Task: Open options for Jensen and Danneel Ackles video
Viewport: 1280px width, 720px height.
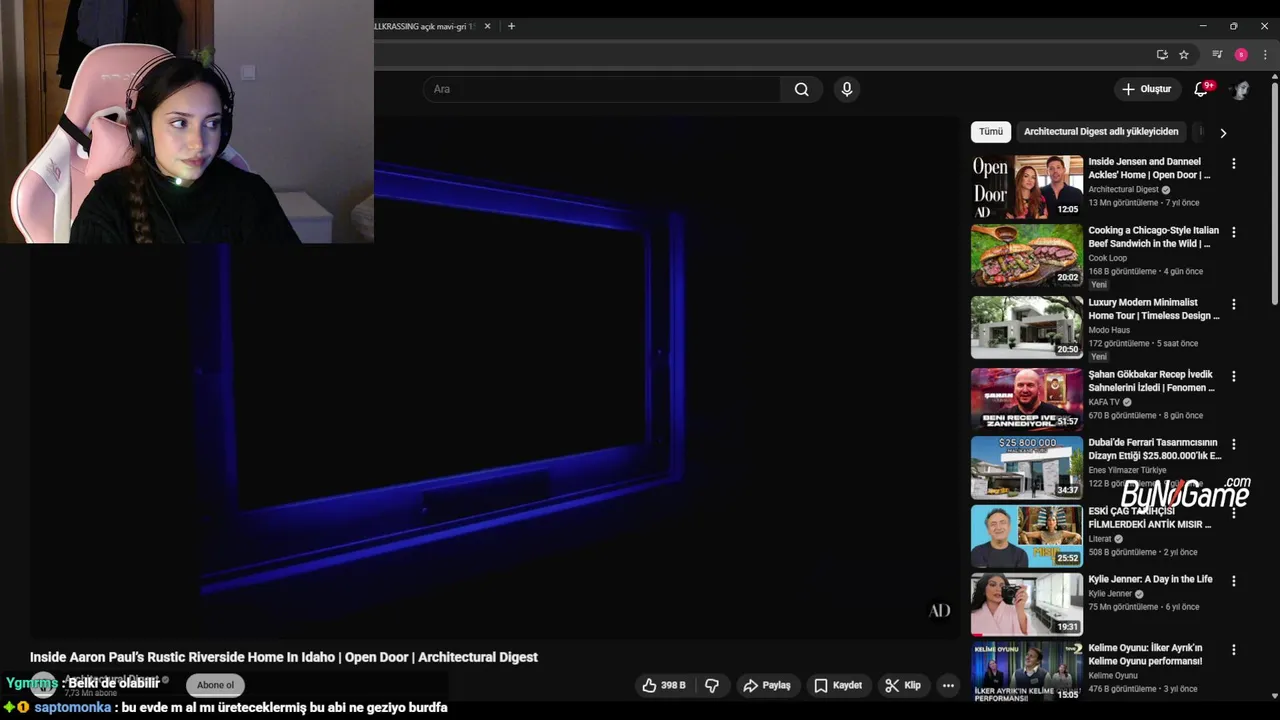Action: pos(1233,163)
